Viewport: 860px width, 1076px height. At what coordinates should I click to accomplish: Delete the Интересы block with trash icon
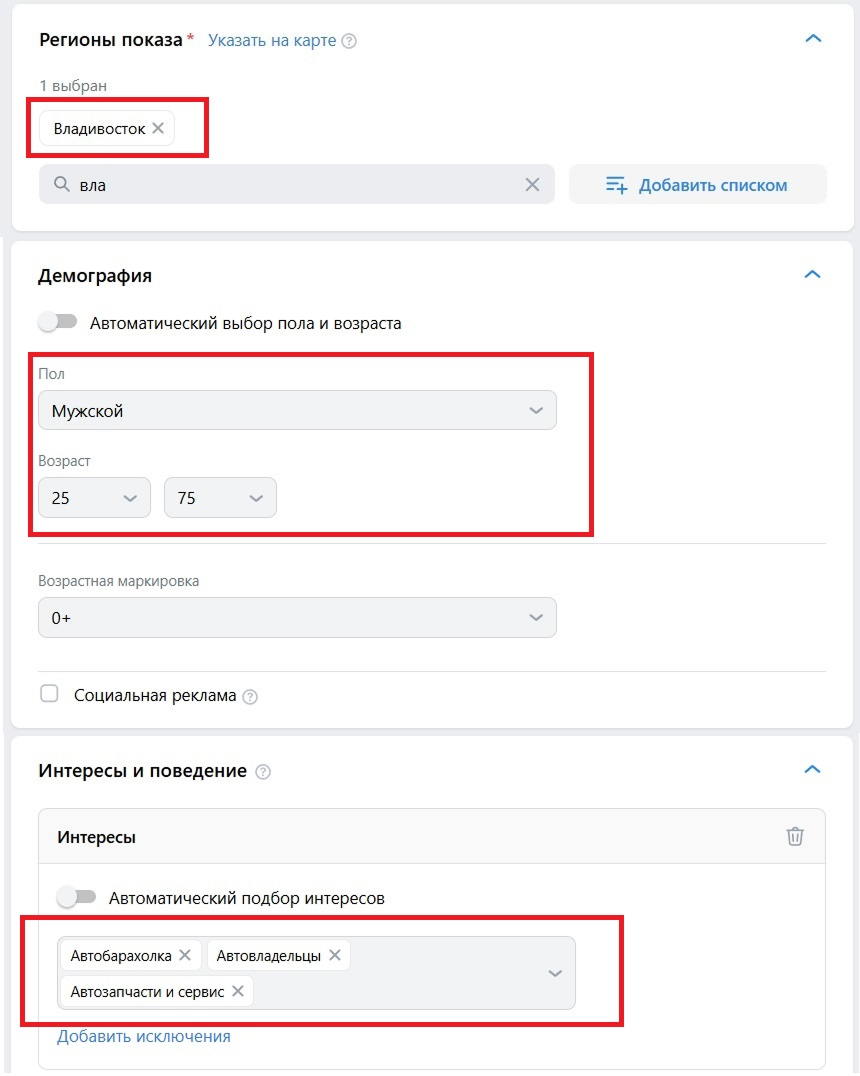795,837
